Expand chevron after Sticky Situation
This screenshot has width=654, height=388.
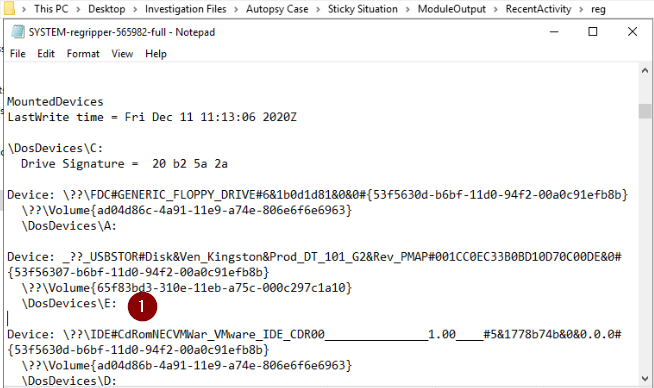click(x=407, y=9)
